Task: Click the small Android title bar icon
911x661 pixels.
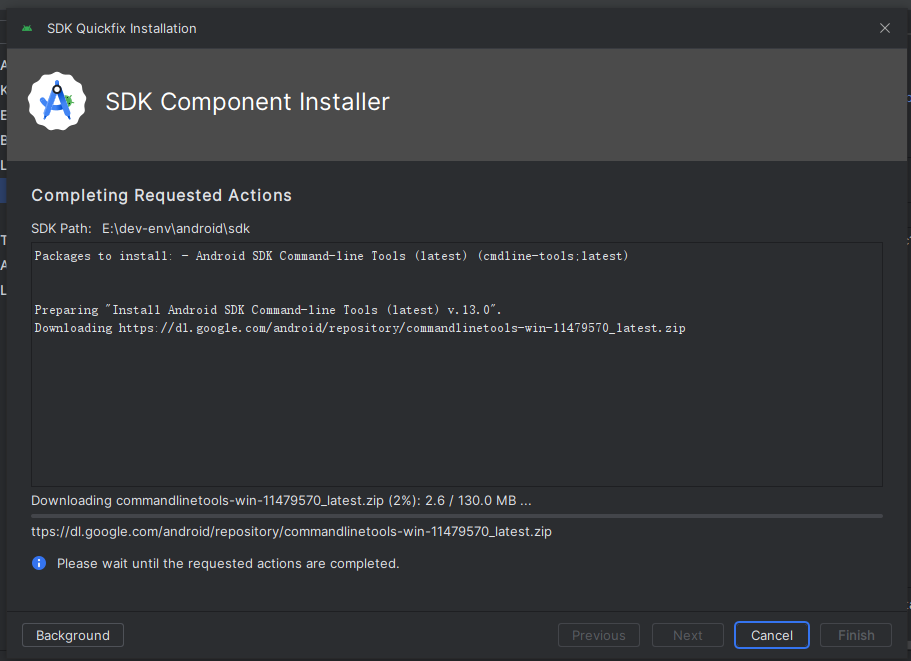Action: [27, 28]
